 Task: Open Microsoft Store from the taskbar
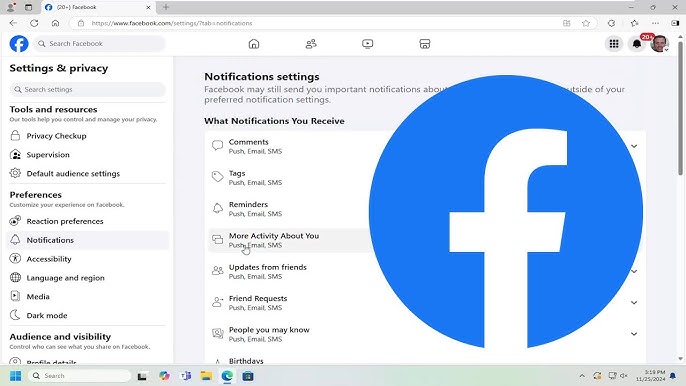[x=248, y=376]
